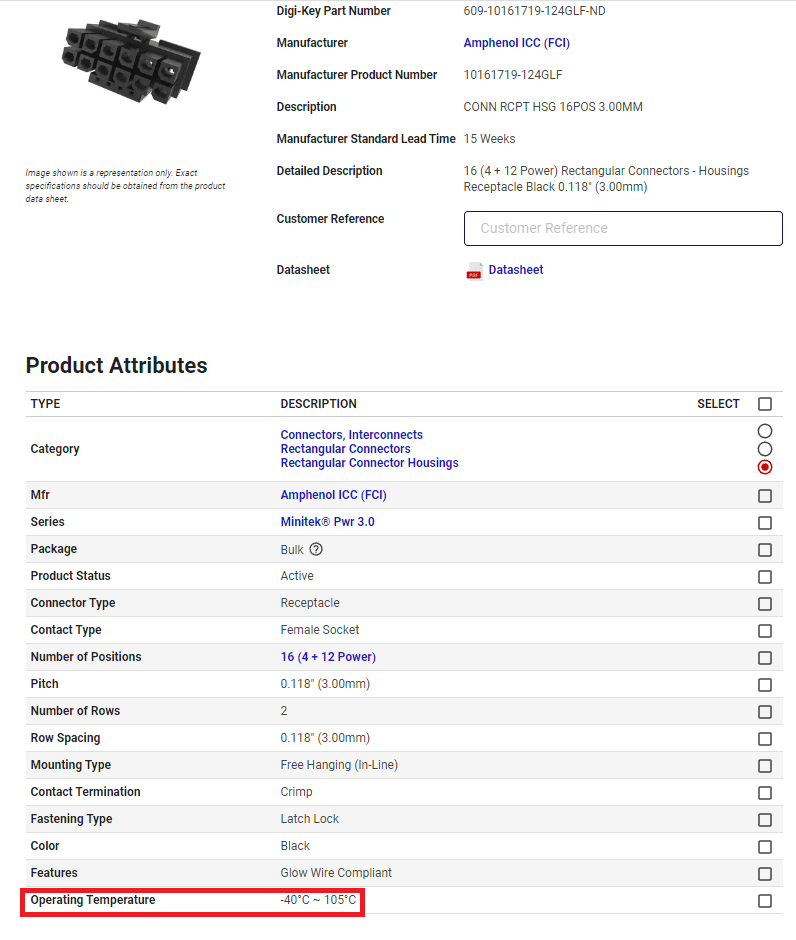This screenshot has height=940, width=796.
Task: Select the Rectangular Connectors radio button
Action: click(x=765, y=449)
